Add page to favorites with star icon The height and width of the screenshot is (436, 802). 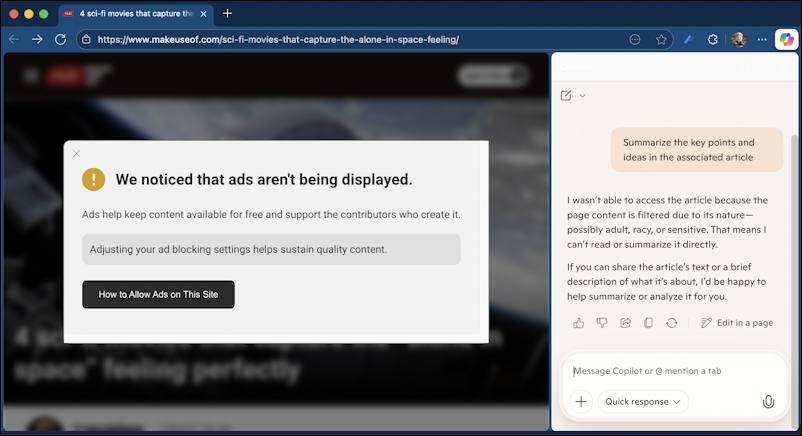click(661, 39)
